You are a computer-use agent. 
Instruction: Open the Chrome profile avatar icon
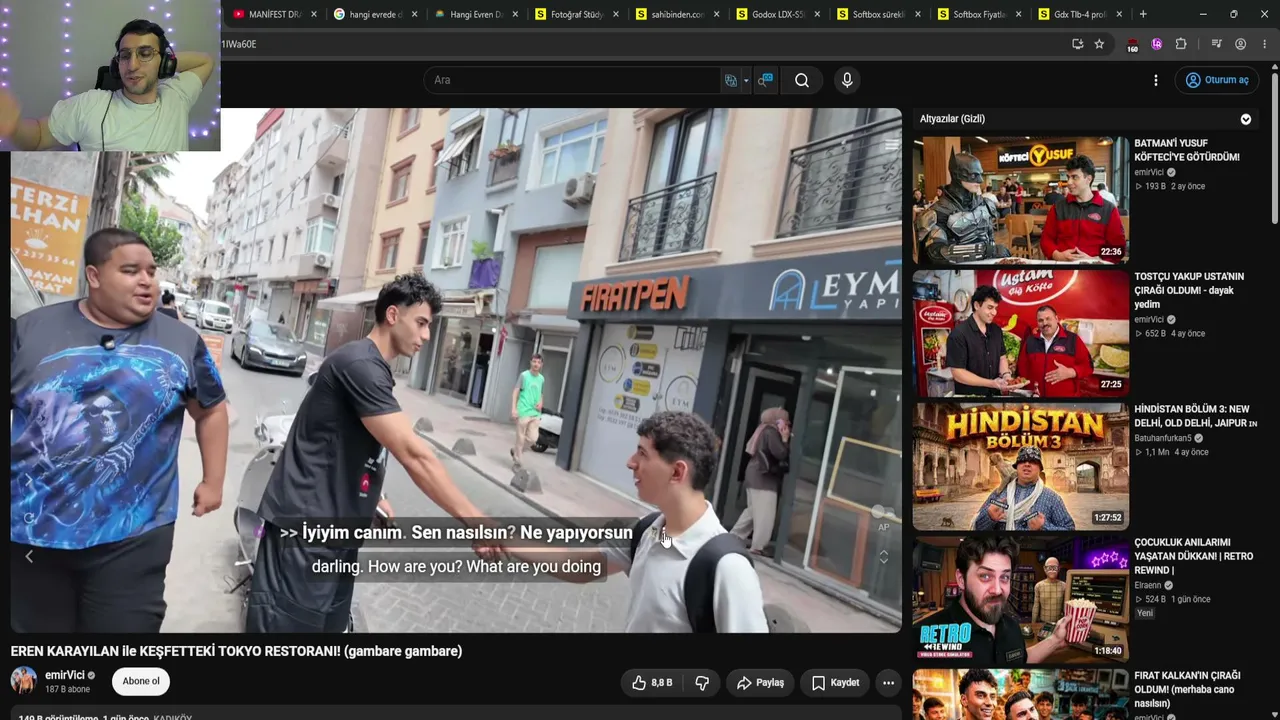pos(1241,44)
